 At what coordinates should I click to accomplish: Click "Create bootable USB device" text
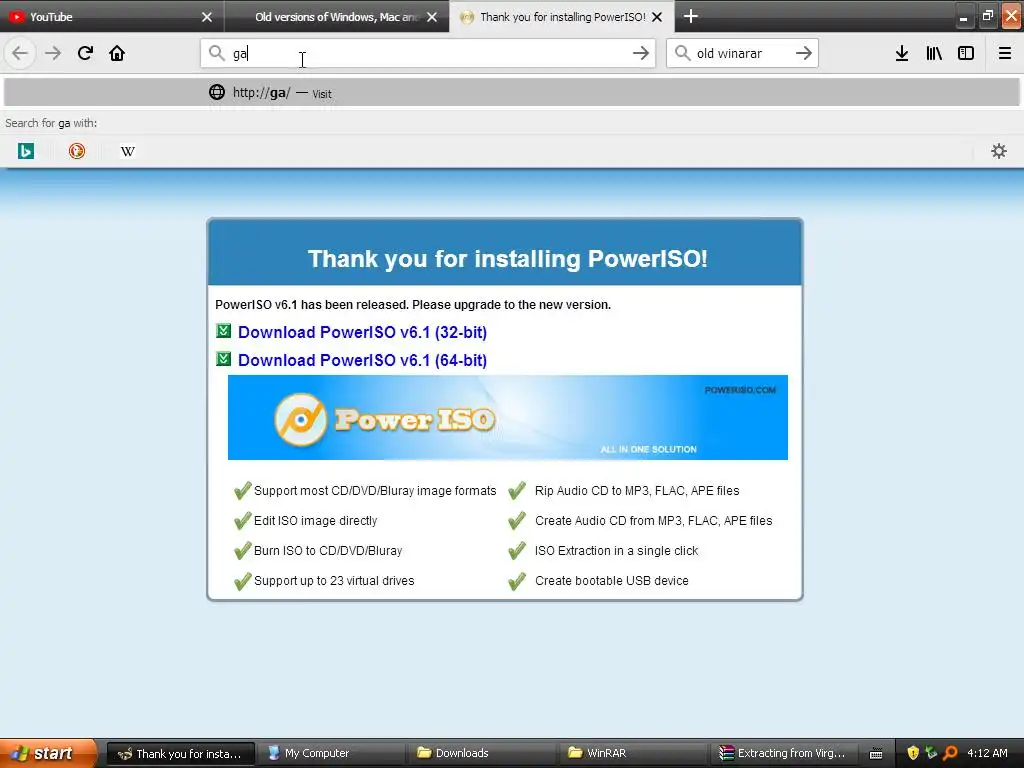pyautogui.click(x=611, y=581)
